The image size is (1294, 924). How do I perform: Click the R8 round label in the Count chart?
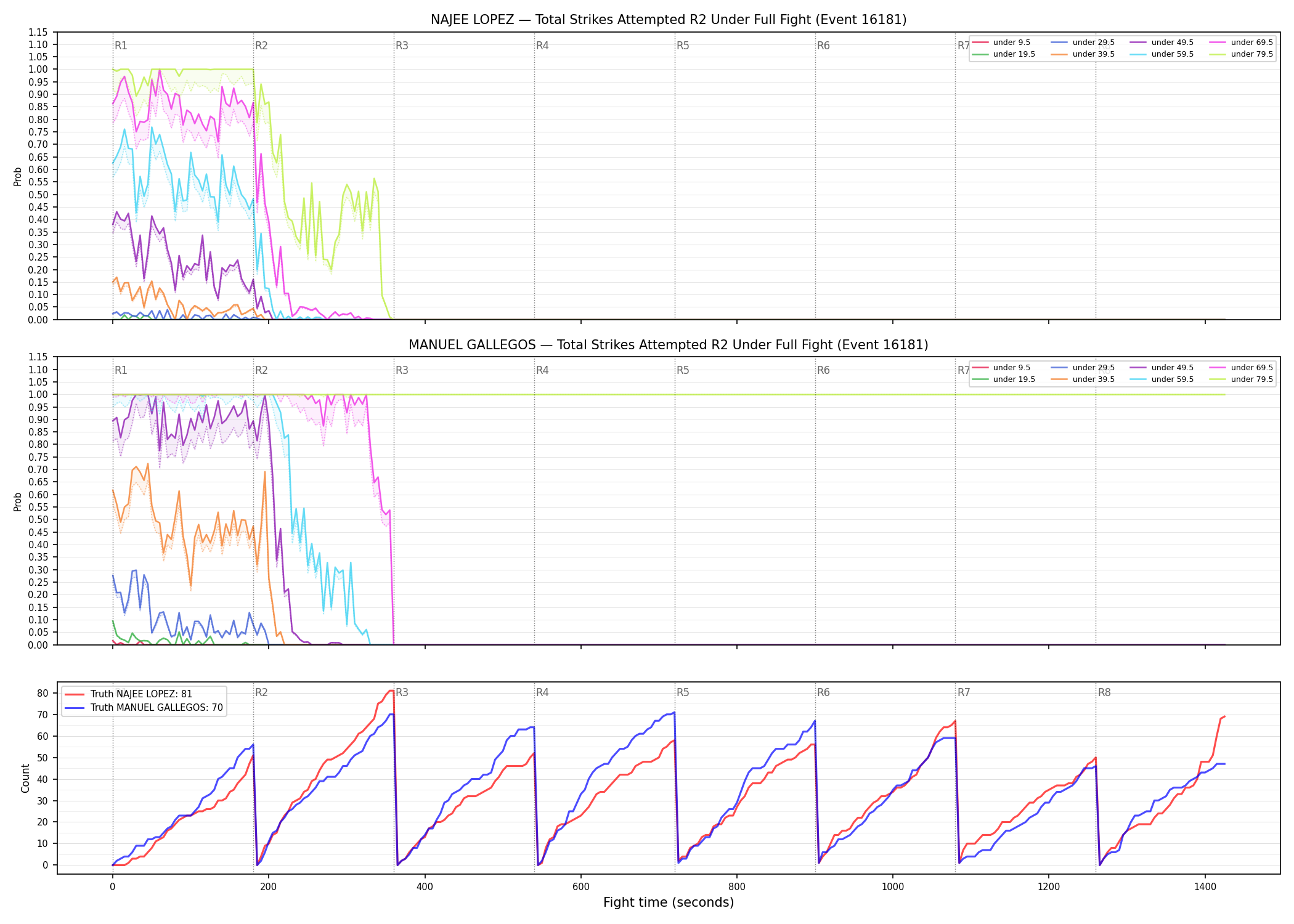[1104, 692]
